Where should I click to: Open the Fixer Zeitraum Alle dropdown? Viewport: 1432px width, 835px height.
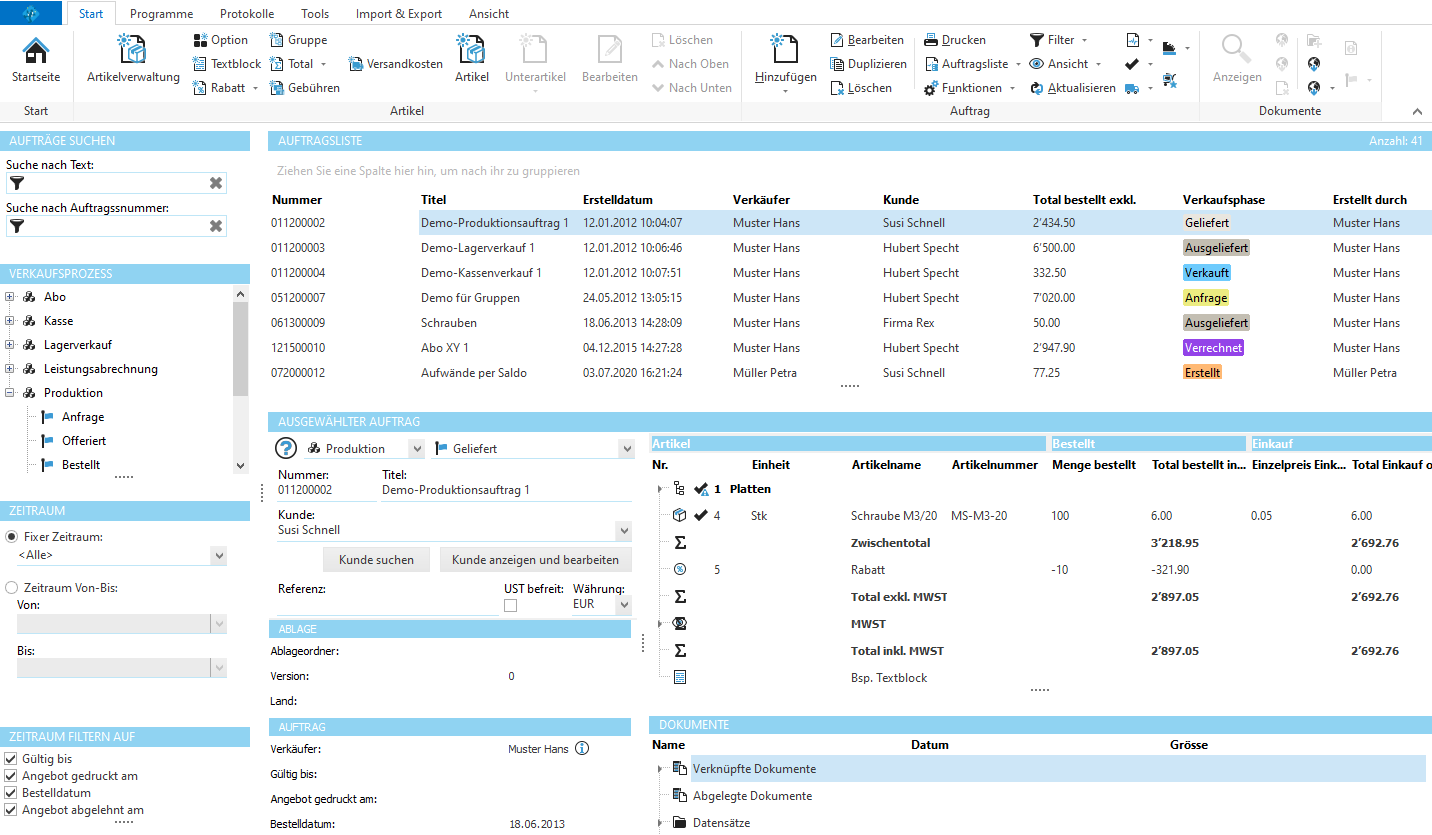click(x=219, y=555)
